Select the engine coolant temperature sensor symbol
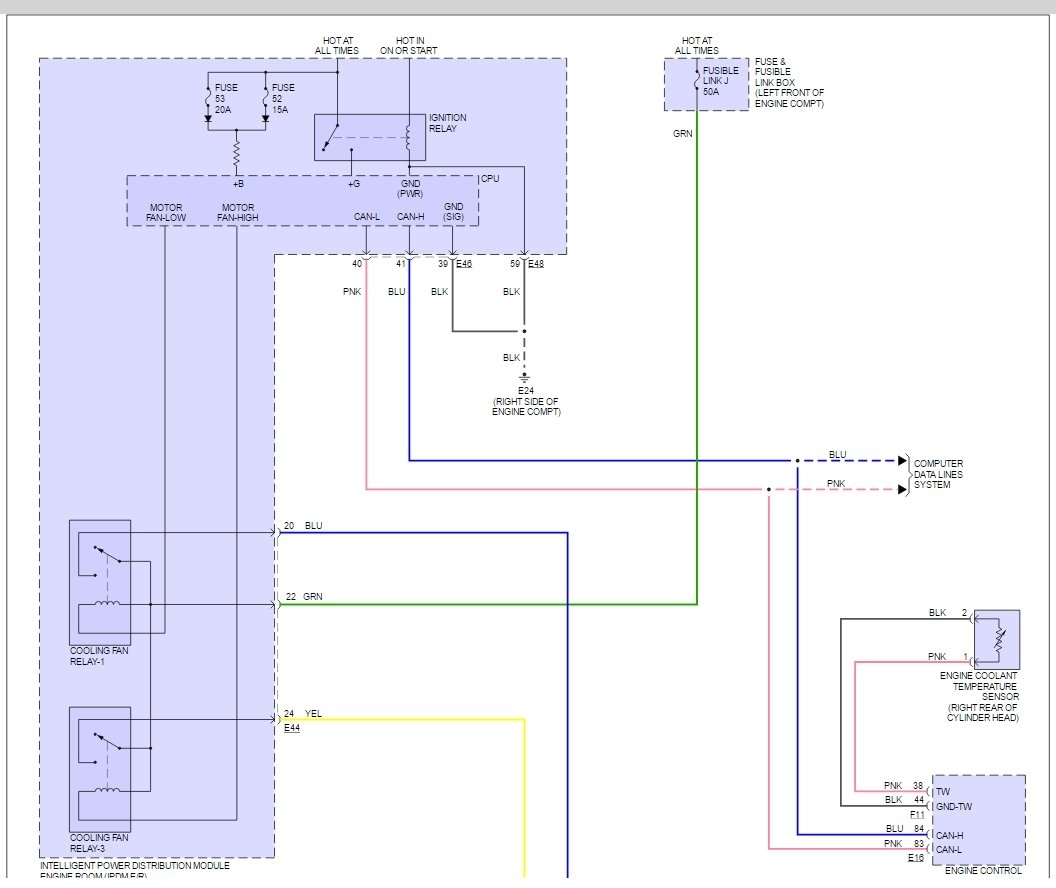The height and width of the screenshot is (888, 1056). click(x=996, y=640)
